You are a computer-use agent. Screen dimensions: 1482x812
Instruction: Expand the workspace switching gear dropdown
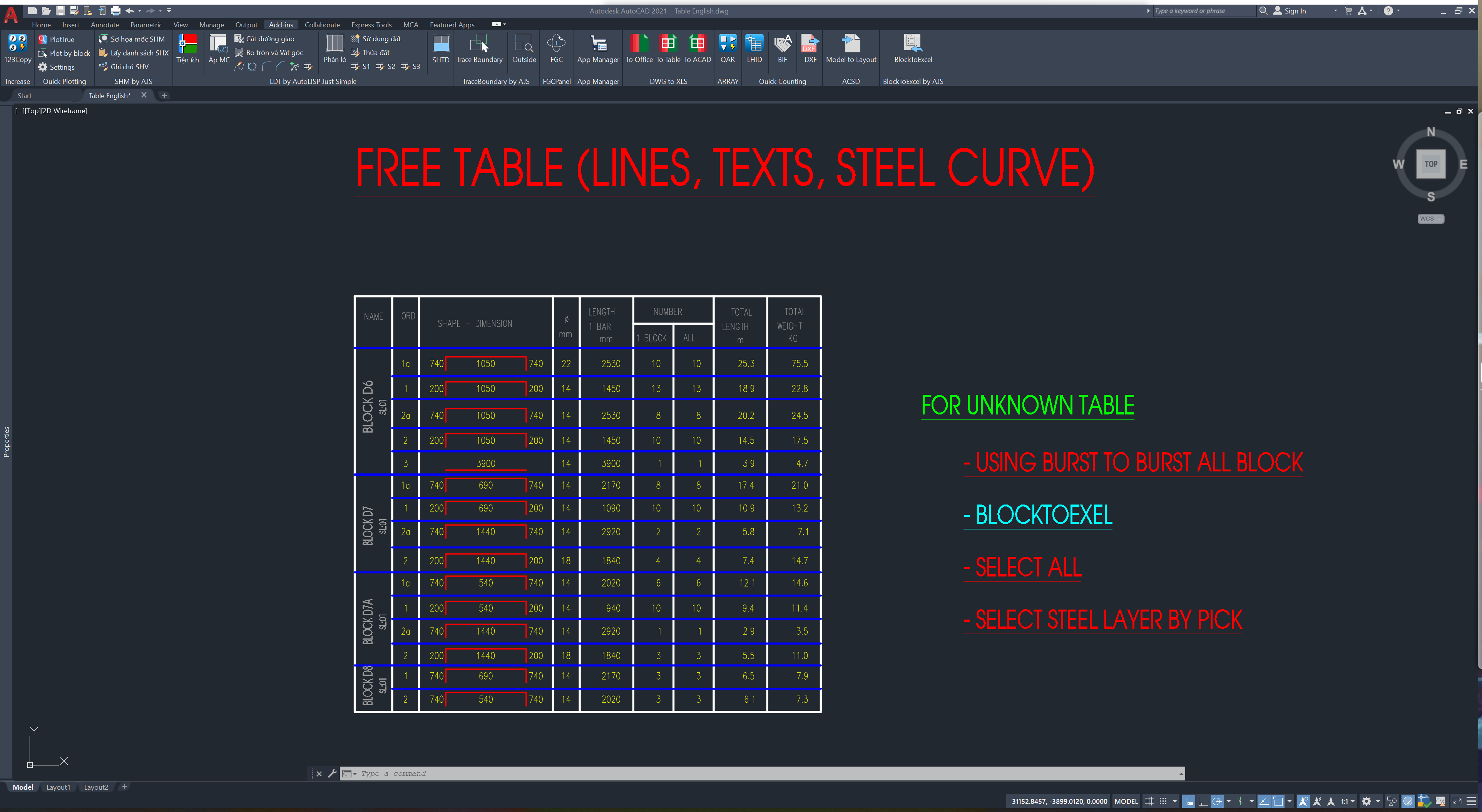coord(1378,801)
